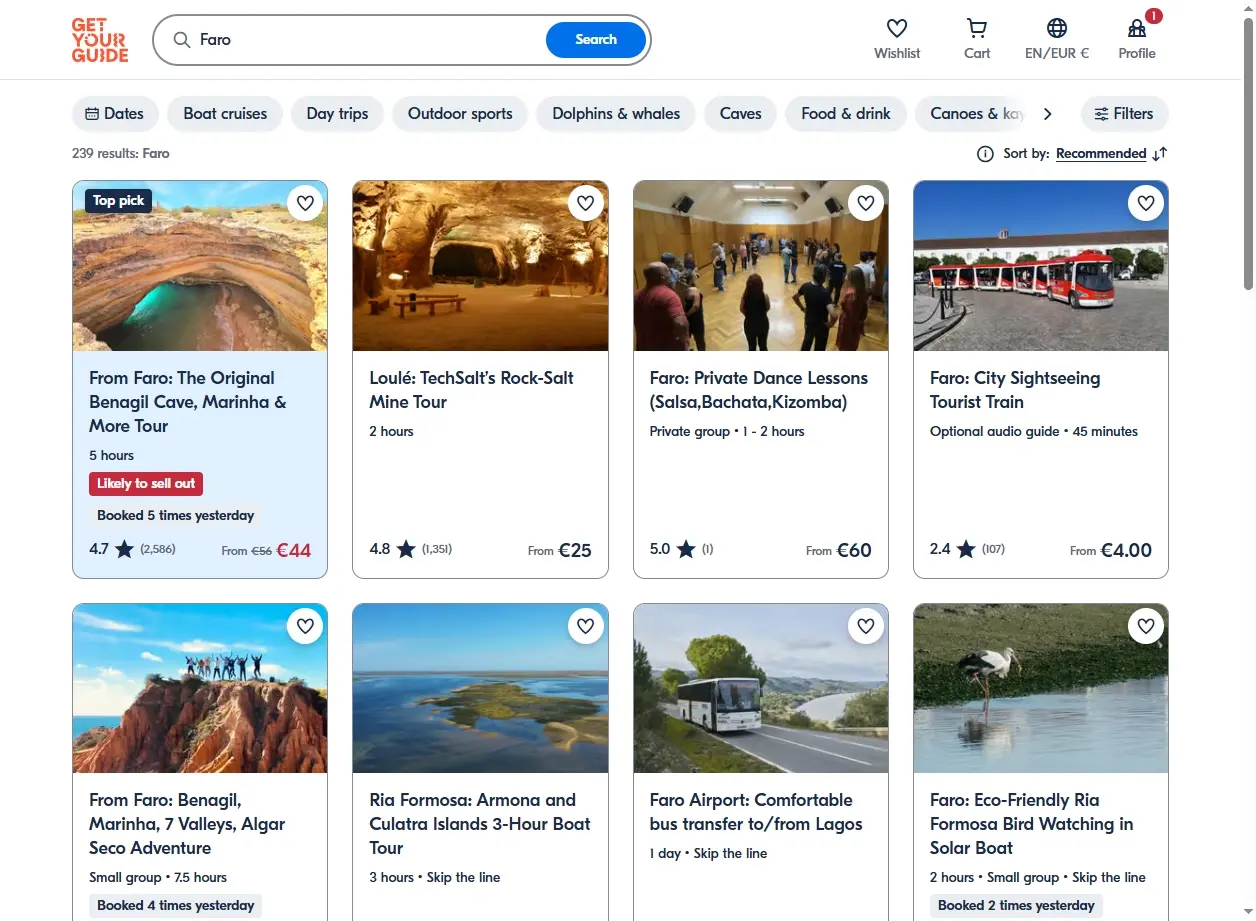Click the €44 discounted price
Image resolution: width=1256 pixels, height=921 pixels.
click(x=294, y=550)
